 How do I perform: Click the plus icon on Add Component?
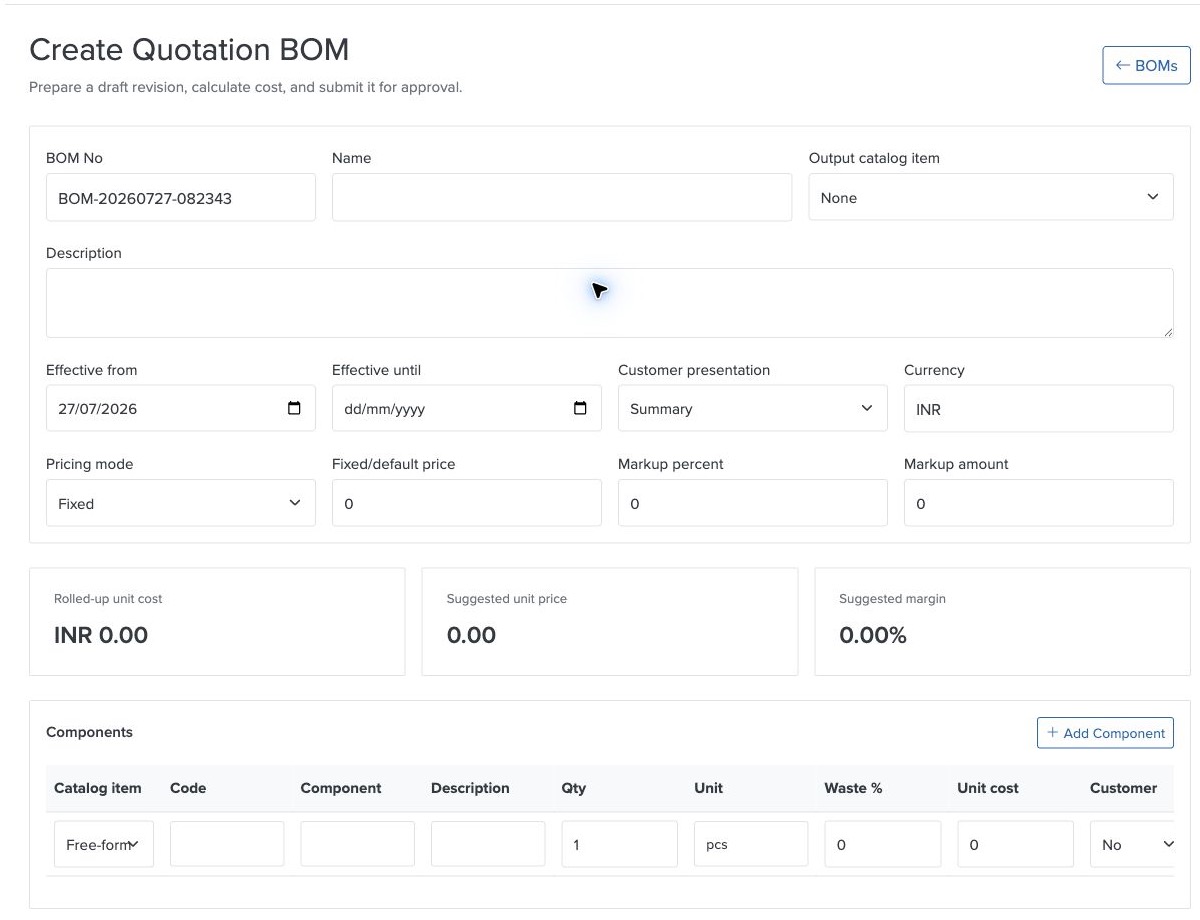(1052, 733)
